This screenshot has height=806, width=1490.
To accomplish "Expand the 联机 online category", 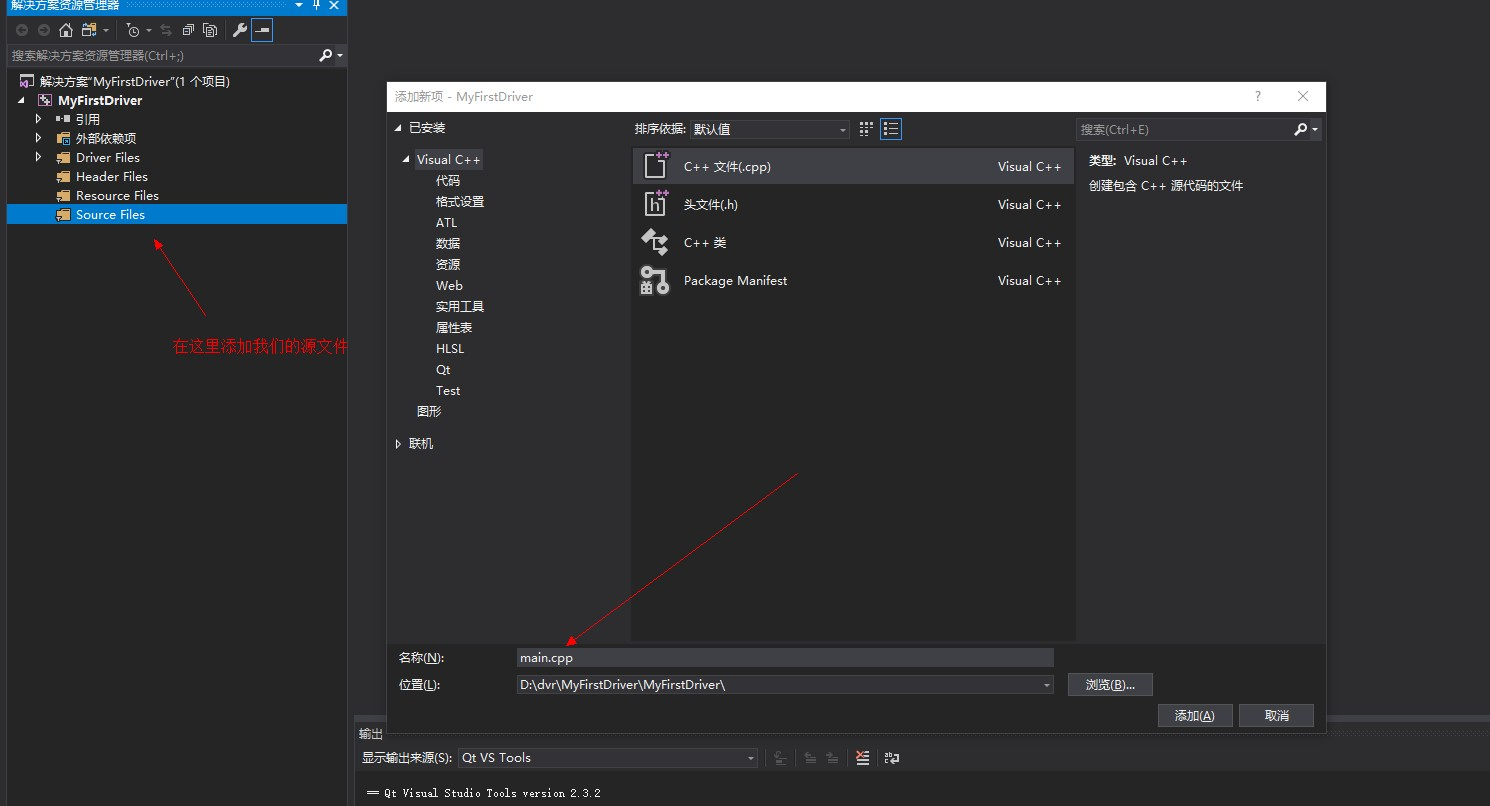I will coord(398,443).
